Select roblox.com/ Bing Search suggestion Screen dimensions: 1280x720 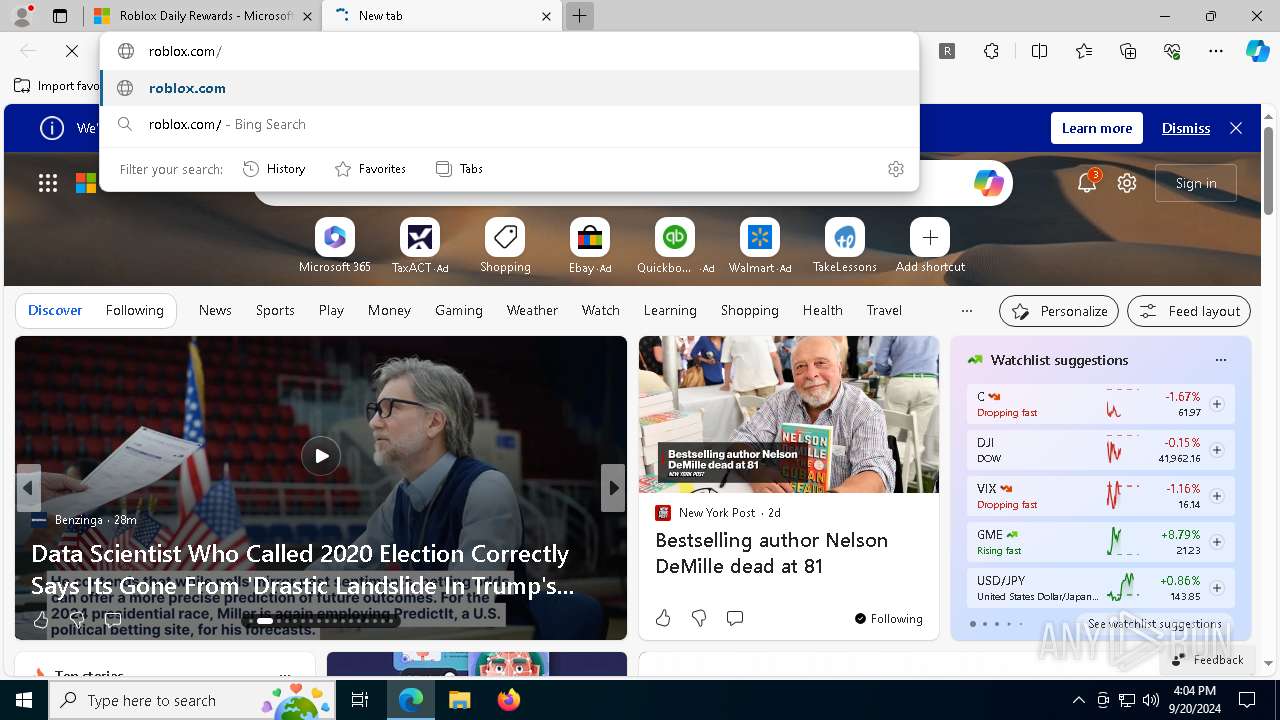tap(509, 124)
